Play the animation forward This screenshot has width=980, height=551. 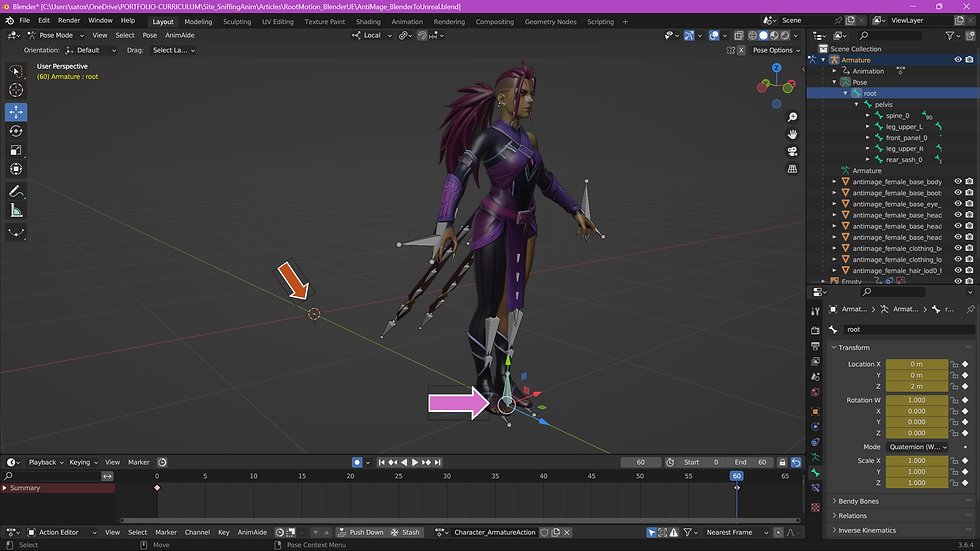pos(415,462)
